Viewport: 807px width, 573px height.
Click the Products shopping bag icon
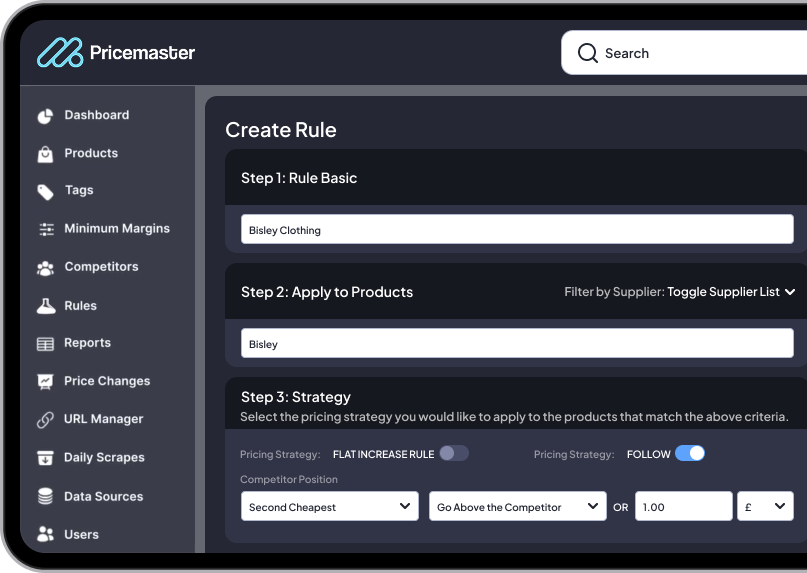coord(45,154)
